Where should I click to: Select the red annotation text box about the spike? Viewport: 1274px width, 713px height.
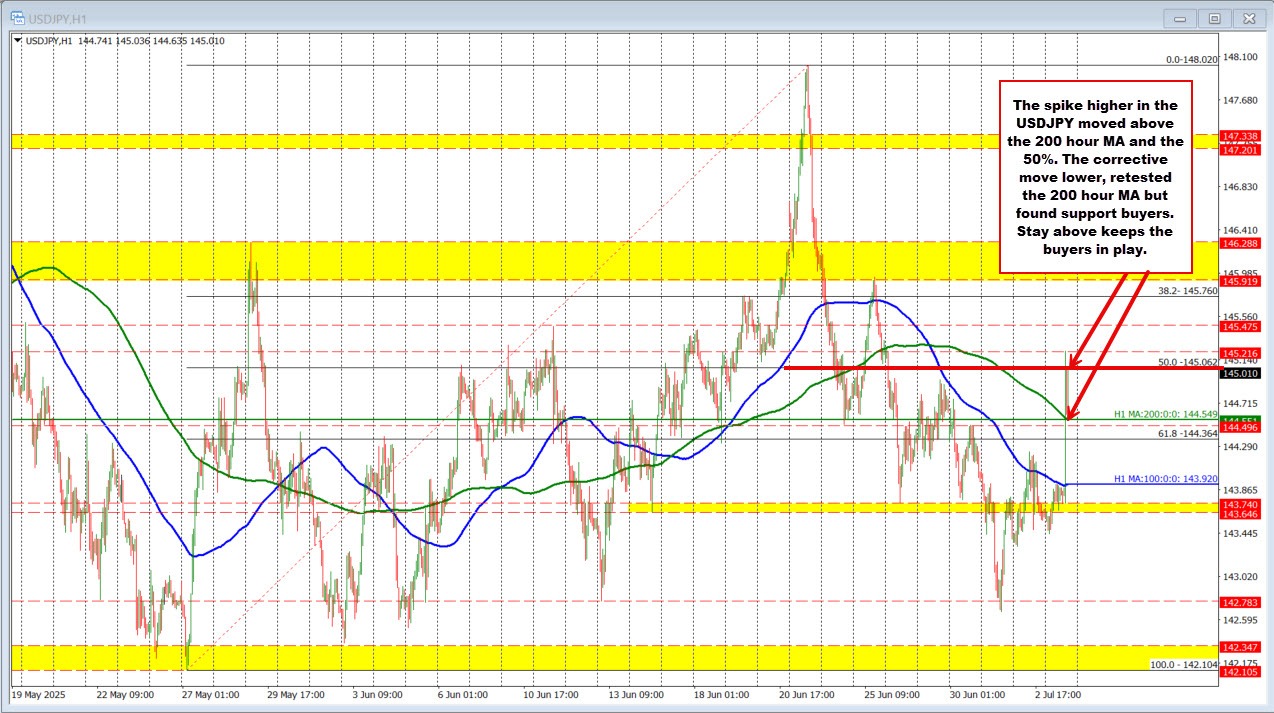click(1095, 178)
